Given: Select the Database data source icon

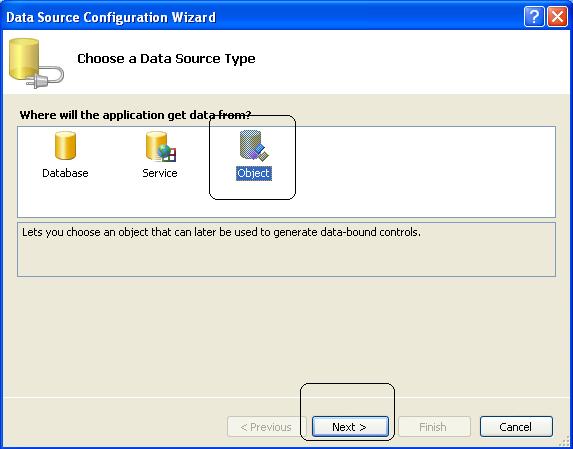Looking at the screenshot, I should (x=65, y=145).
